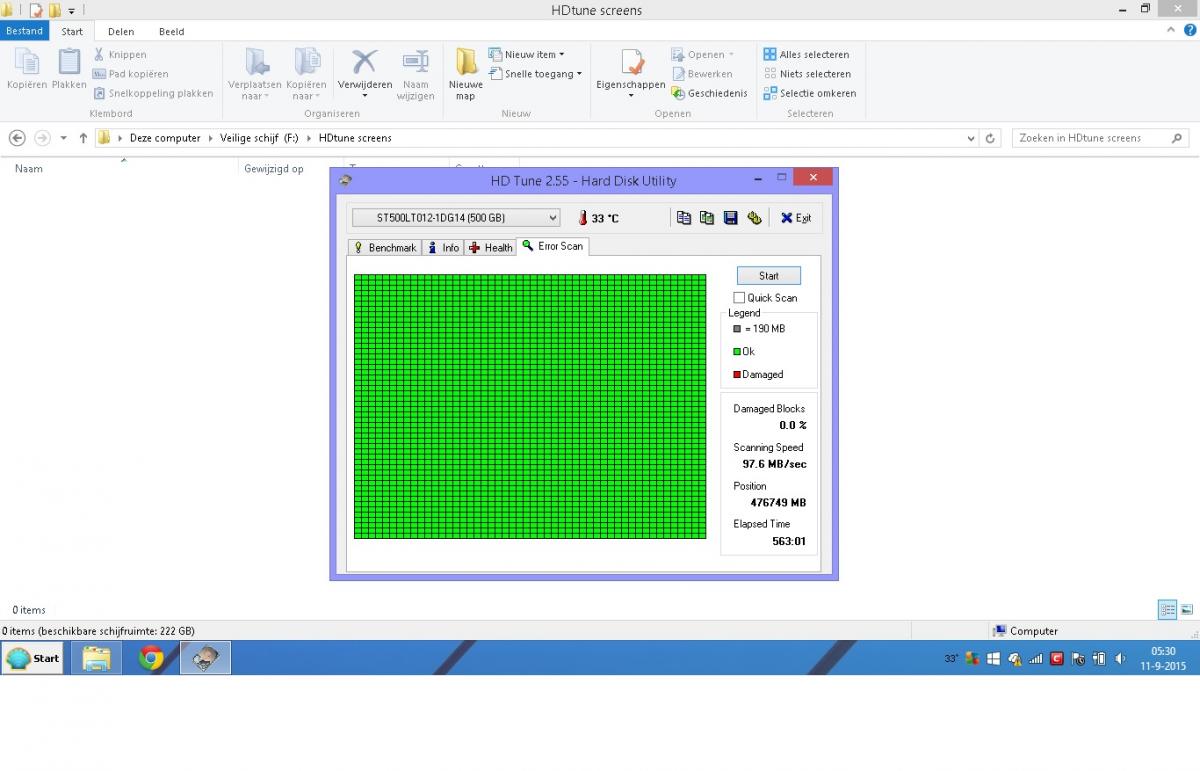
Task: Open HD Tune options wrench icon
Action: [x=754, y=218]
